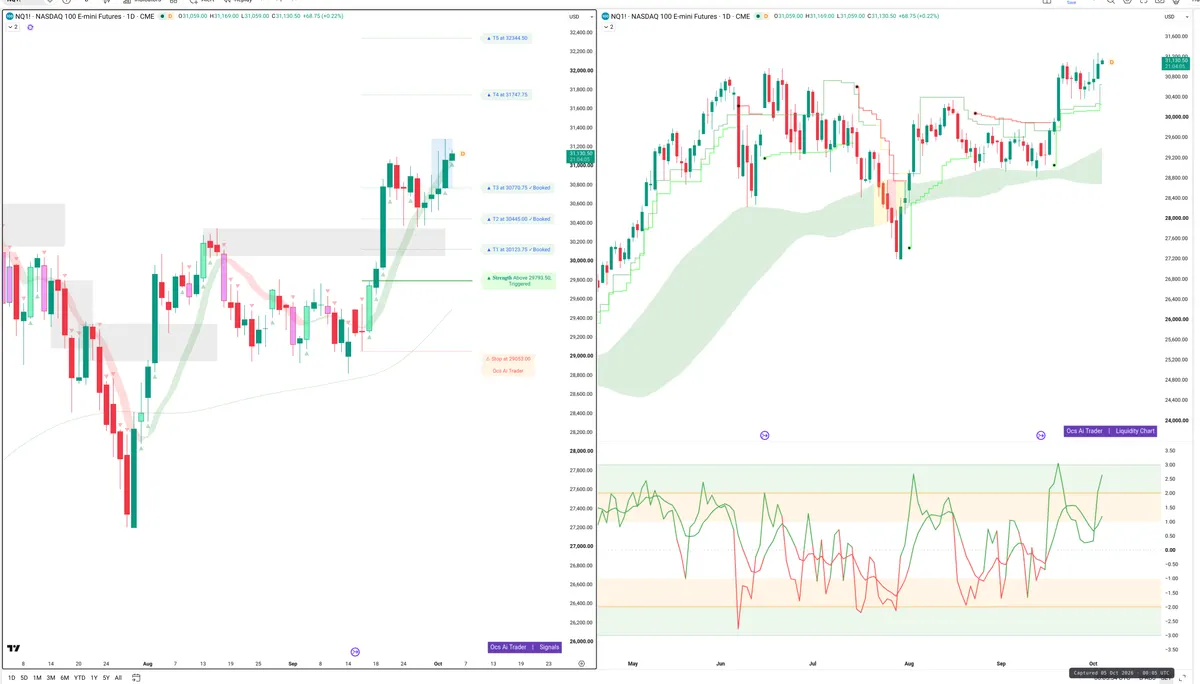Click the purple indicator icon beside legend count
The image size is (1200, 684).
[x=30, y=27]
